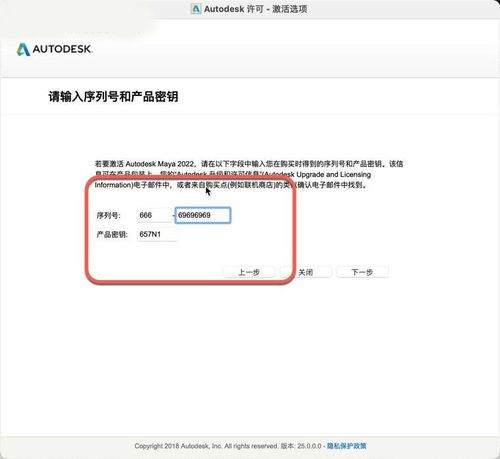Click the Autodesk logo in the header
The height and width of the screenshot is (459, 500).
pyautogui.click(x=54, y=49)
